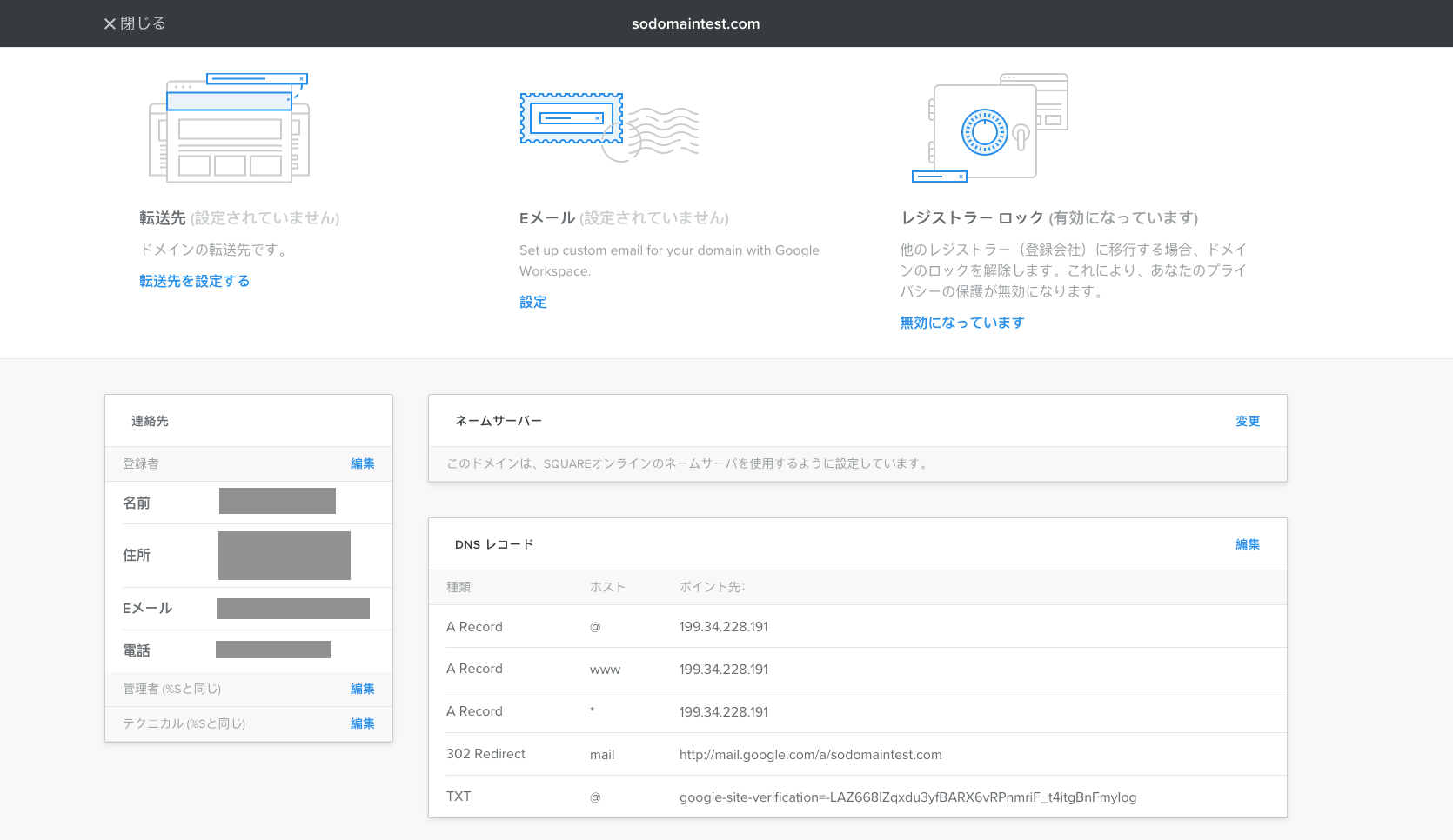The width and height of the screenshot is (1453, 840).
Task: Click the redacted 電話 value
Action: pyautogui.click(x=273, y=650)
